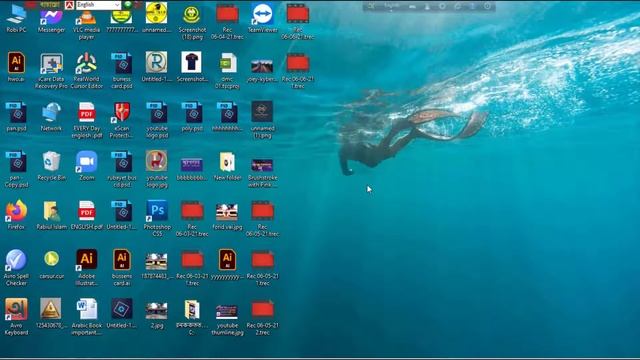Select buiness card.psd file
Screen dimensions: 640x360
coord(122,70)
